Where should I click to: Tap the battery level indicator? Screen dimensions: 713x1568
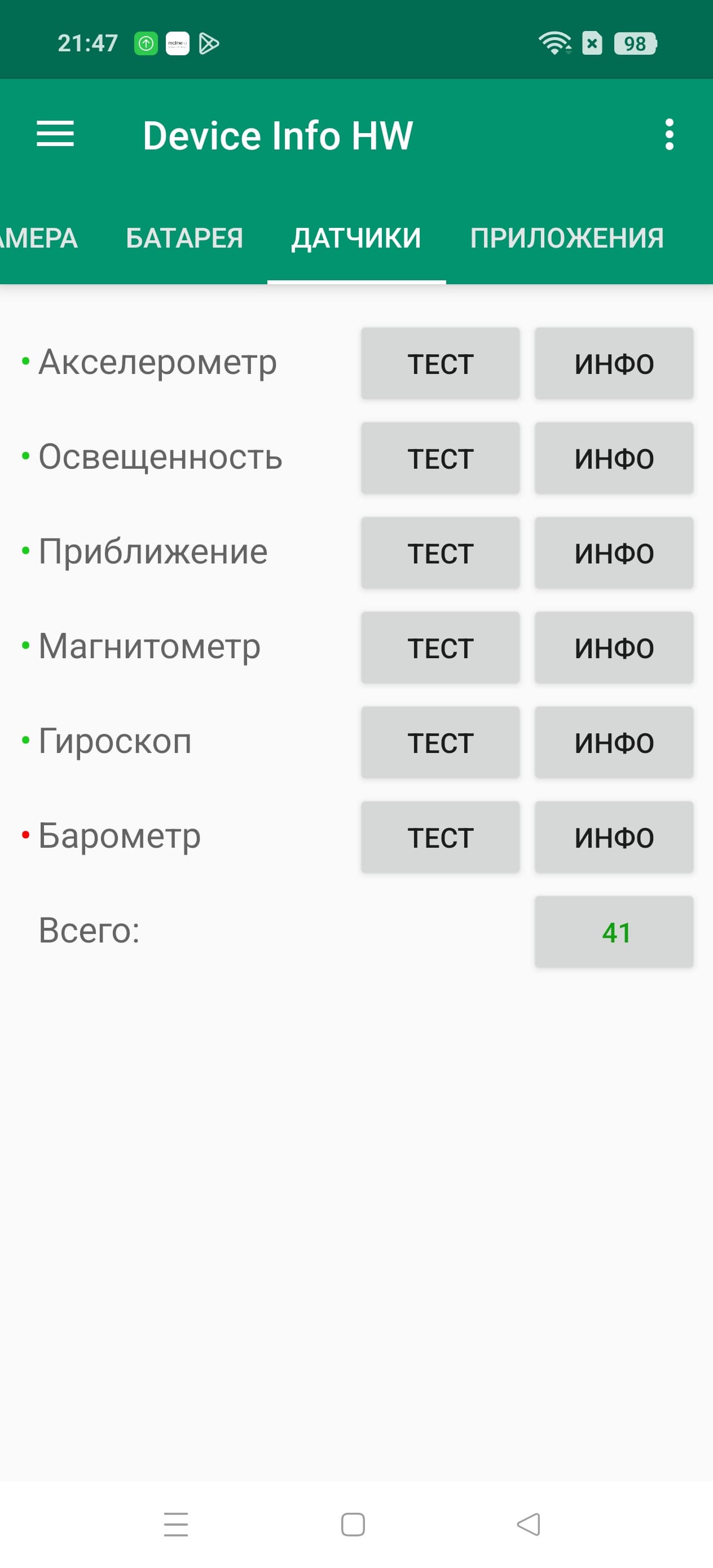pos(635,43)
